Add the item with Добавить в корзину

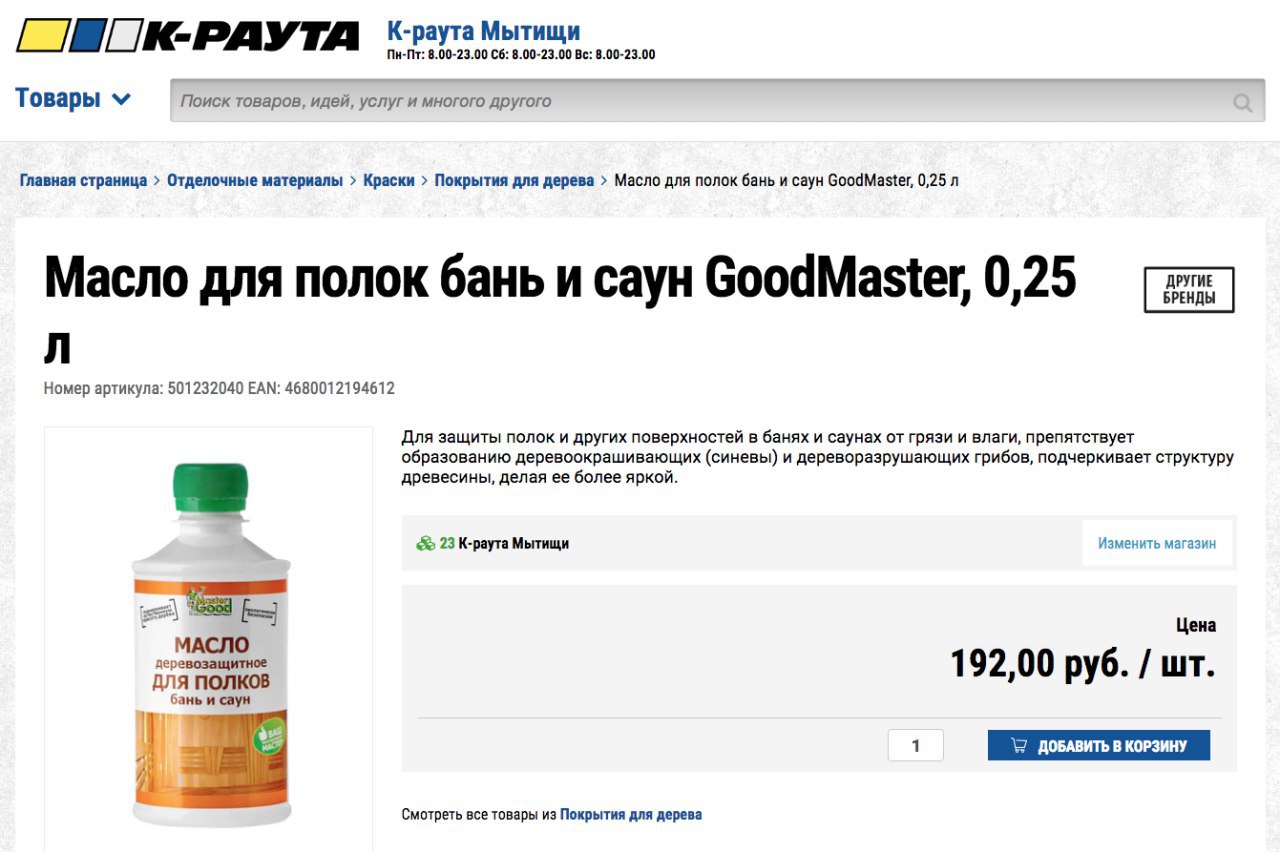point(1099,746)
